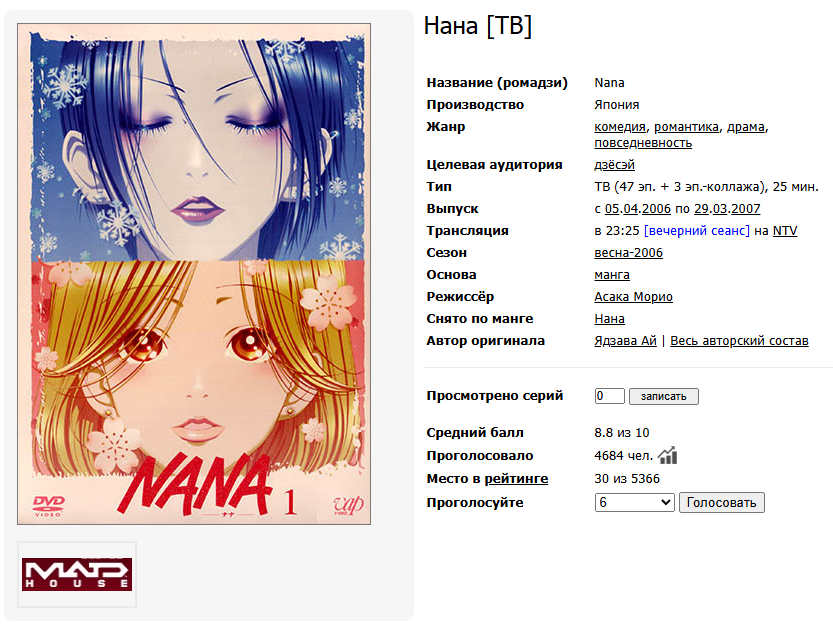Click the записать button
Viewport: 833px width, 627px height.
(664, 396)
